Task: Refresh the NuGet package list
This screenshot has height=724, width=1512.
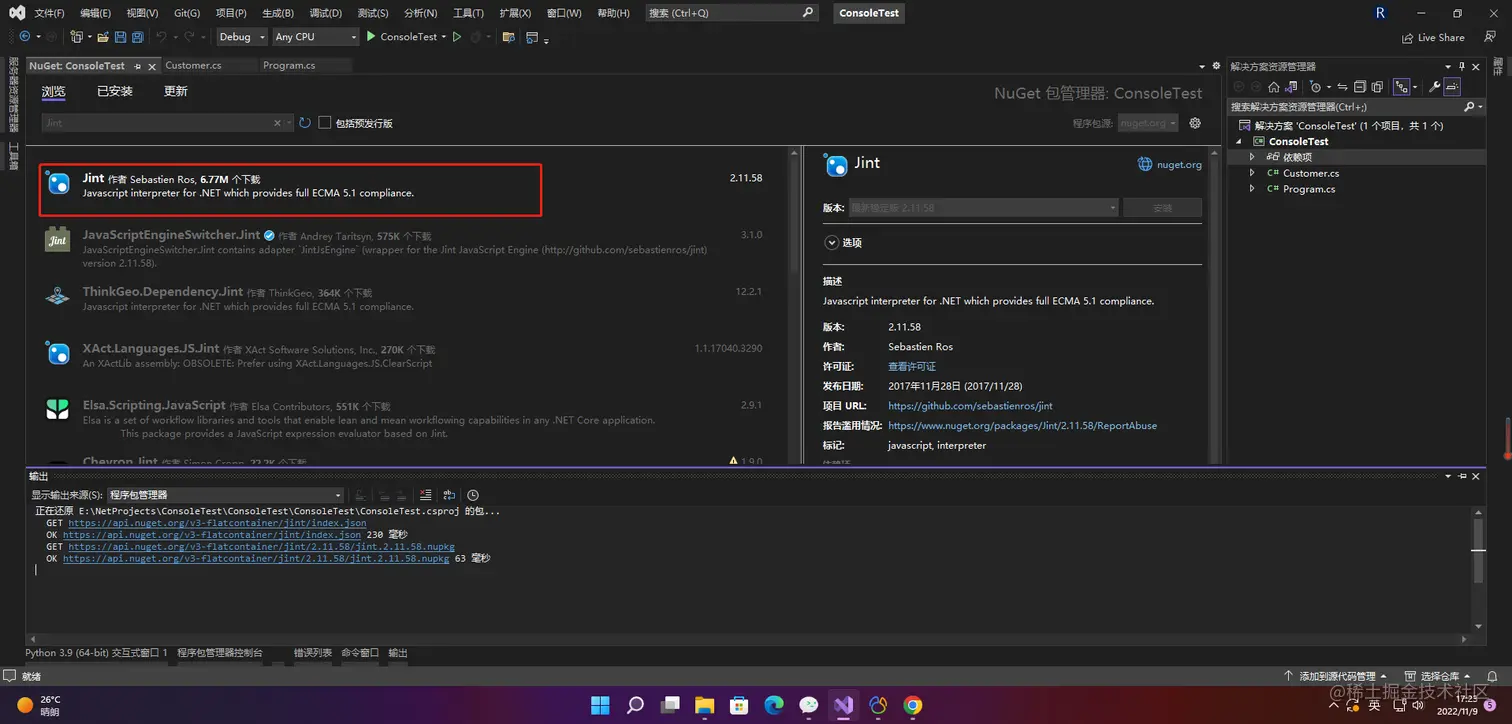Action: tap(305, 123)
